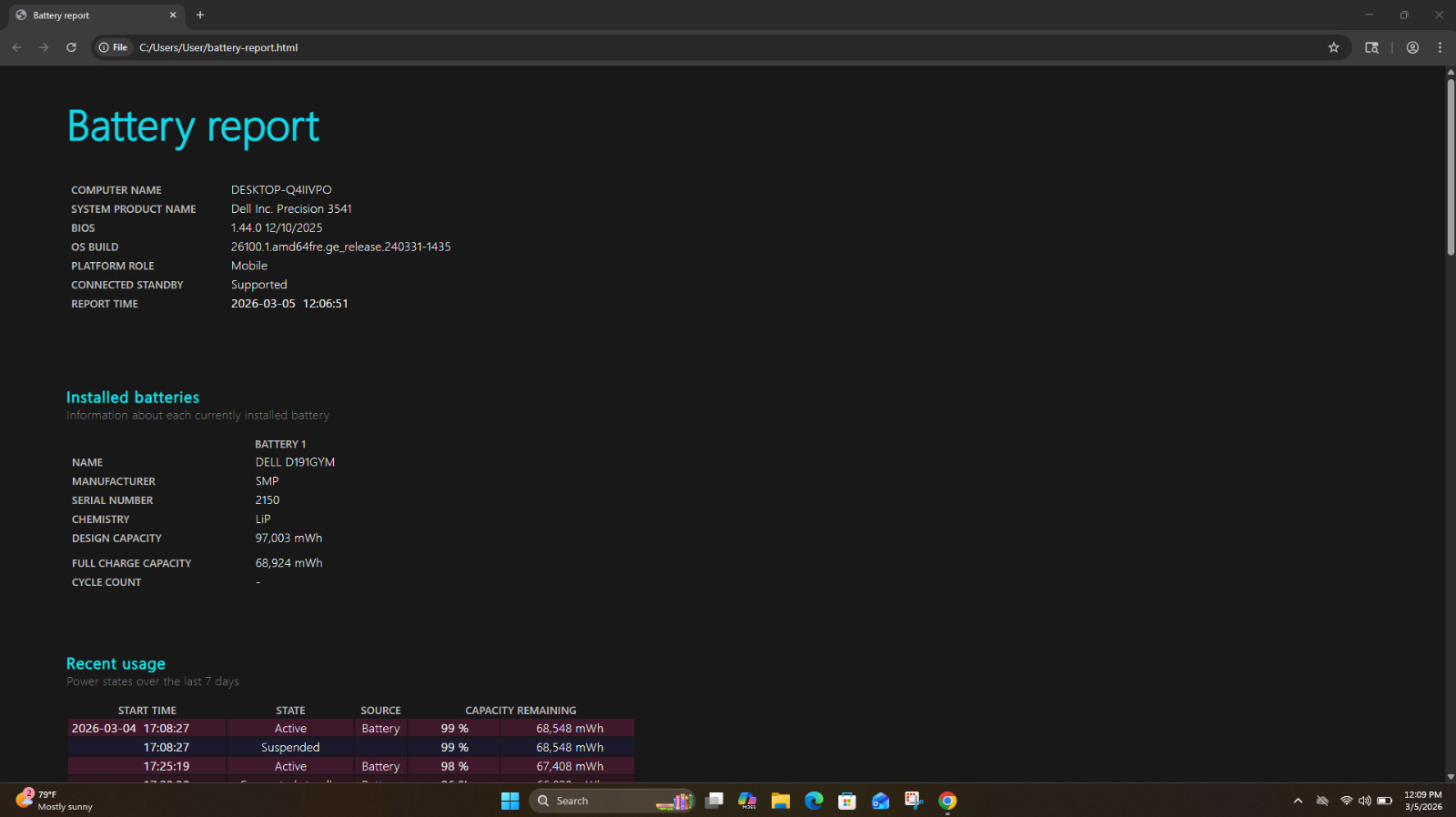
Task: Open the side panel reading list icon
Action: [x=1371, y=47]
